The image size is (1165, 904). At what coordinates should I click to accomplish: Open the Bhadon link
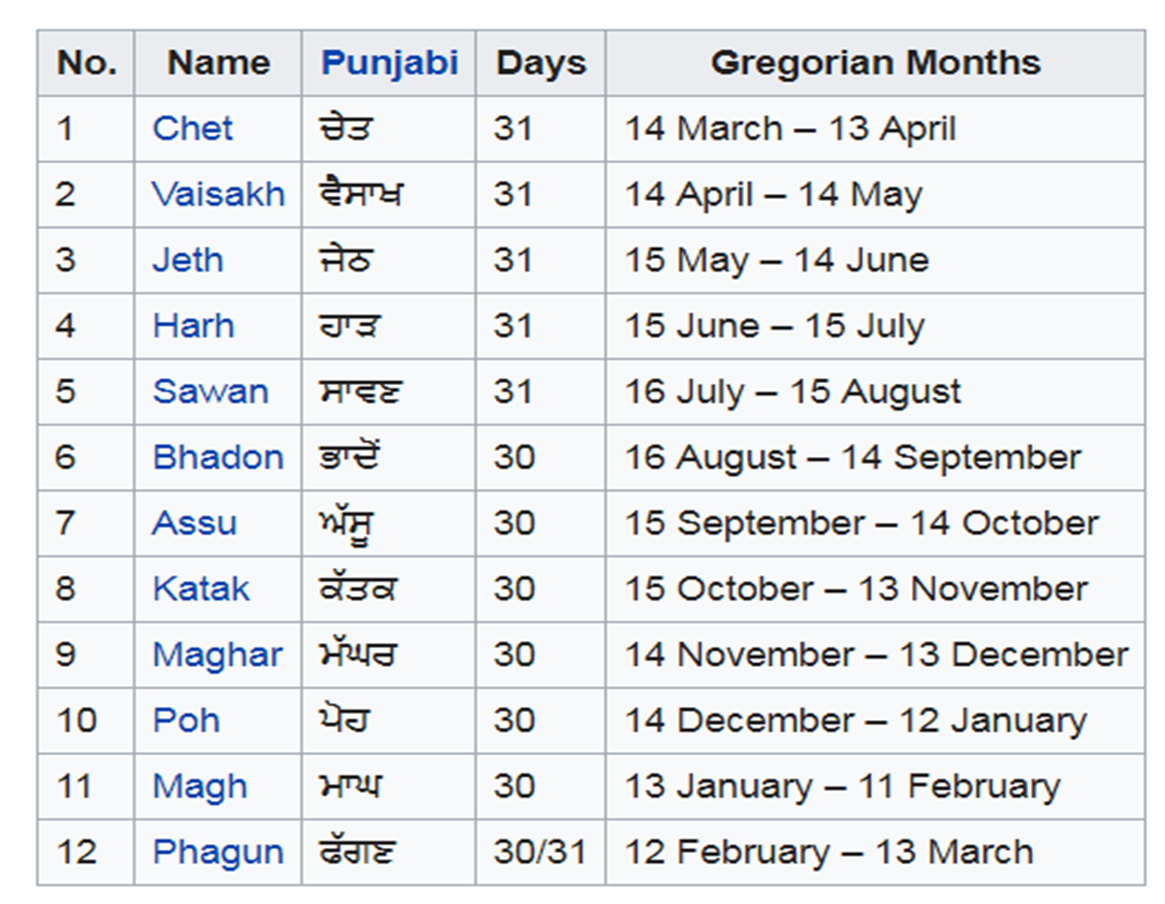[x=218, y=457]
